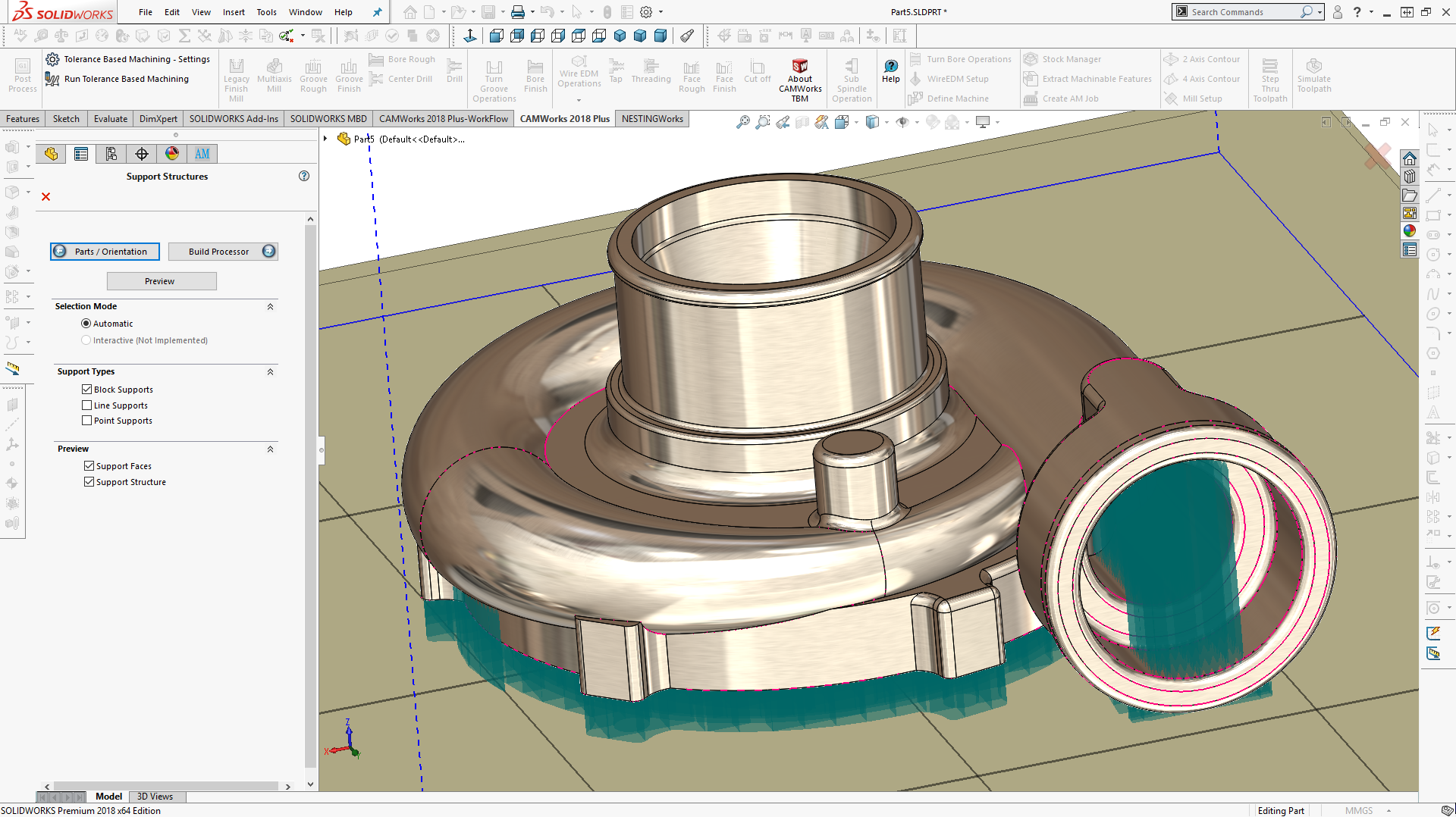Switch to the NESTINGWorks tab
1456x817 pixels.
click(652, 119)
